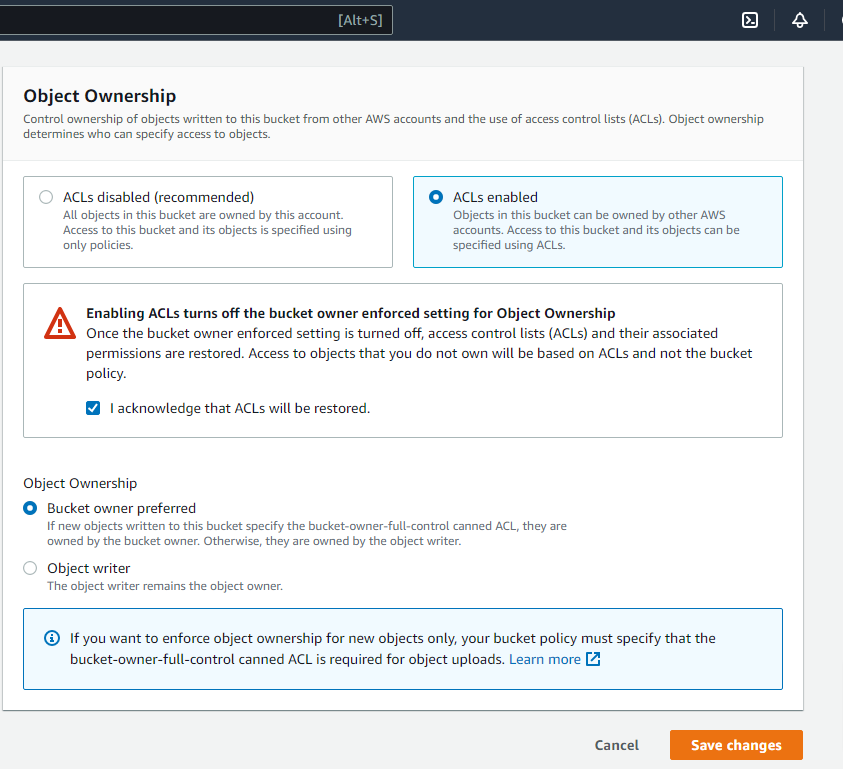Image resolution: width=843 pixels, height=769 pixels.
Task: Click the Object Ownership panel heading
Action: pyautogui.click(x=99, y=96)
